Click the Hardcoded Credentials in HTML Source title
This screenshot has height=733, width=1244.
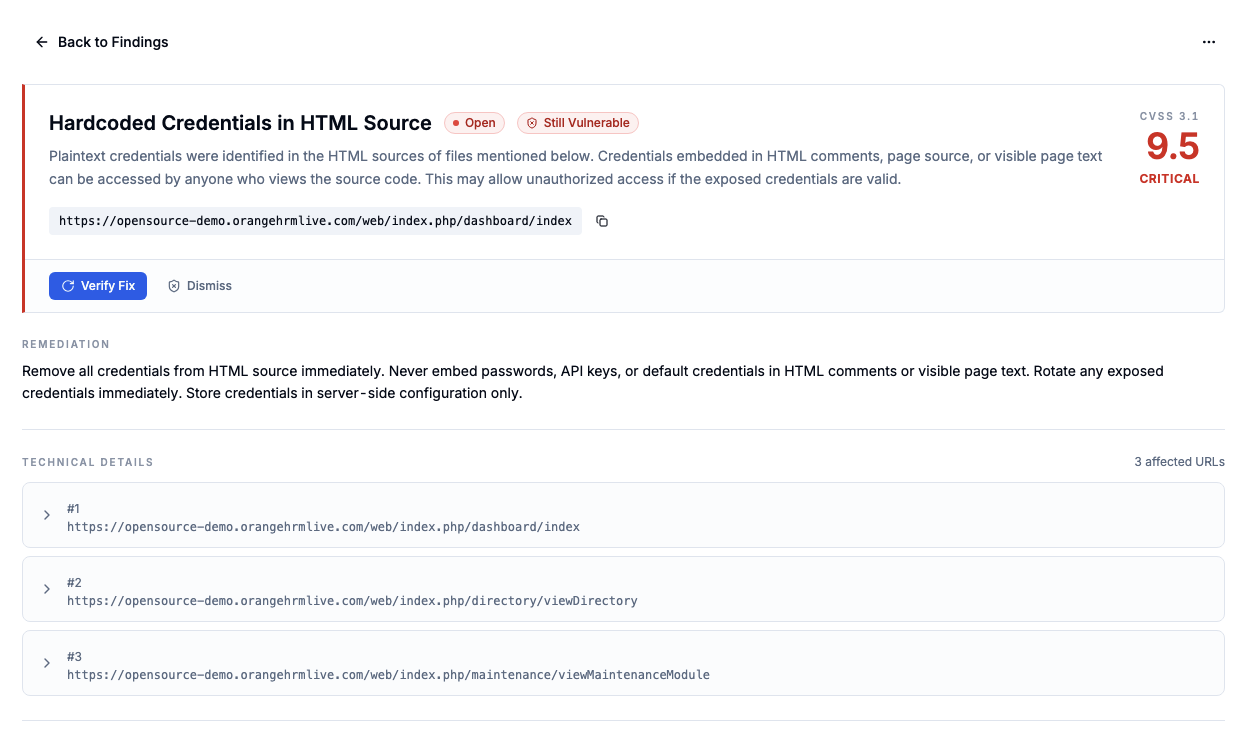[240, 123]
